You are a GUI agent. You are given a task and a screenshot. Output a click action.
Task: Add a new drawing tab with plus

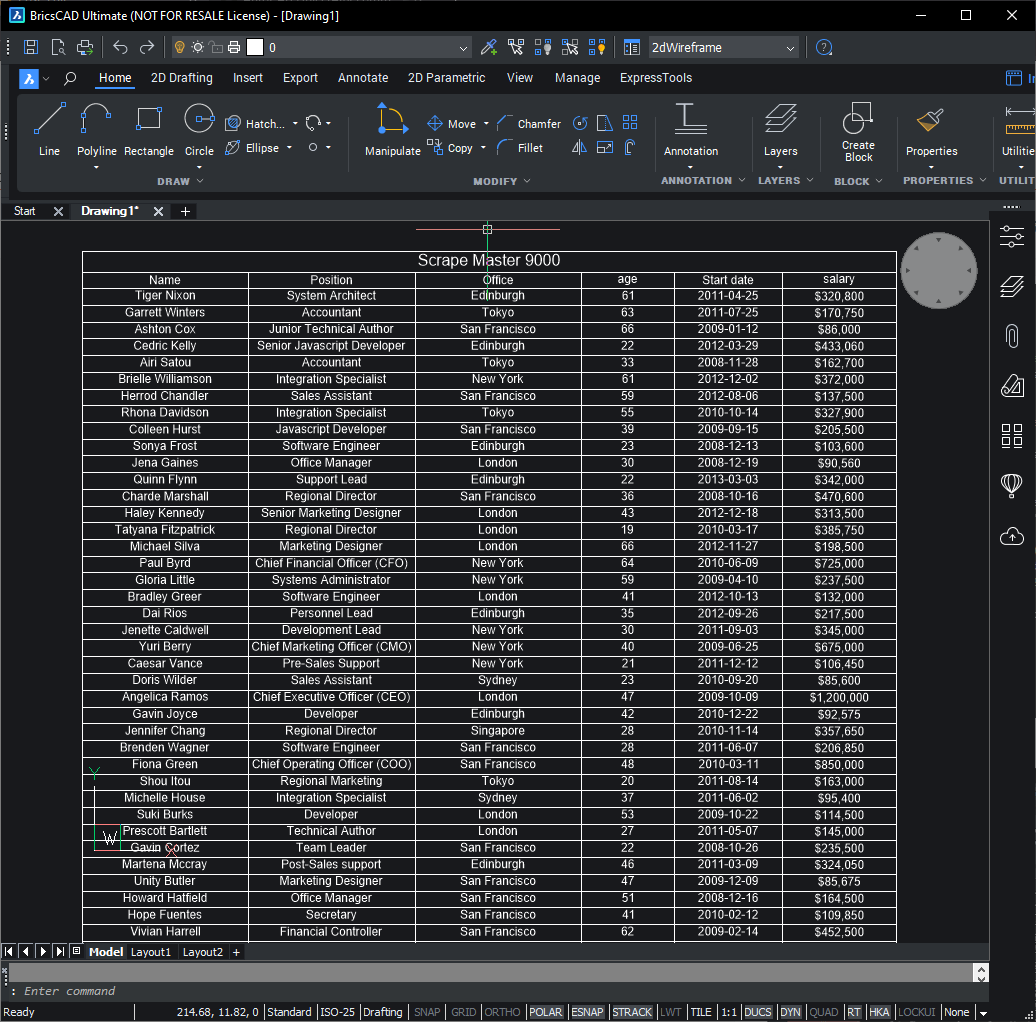point(185,211)
